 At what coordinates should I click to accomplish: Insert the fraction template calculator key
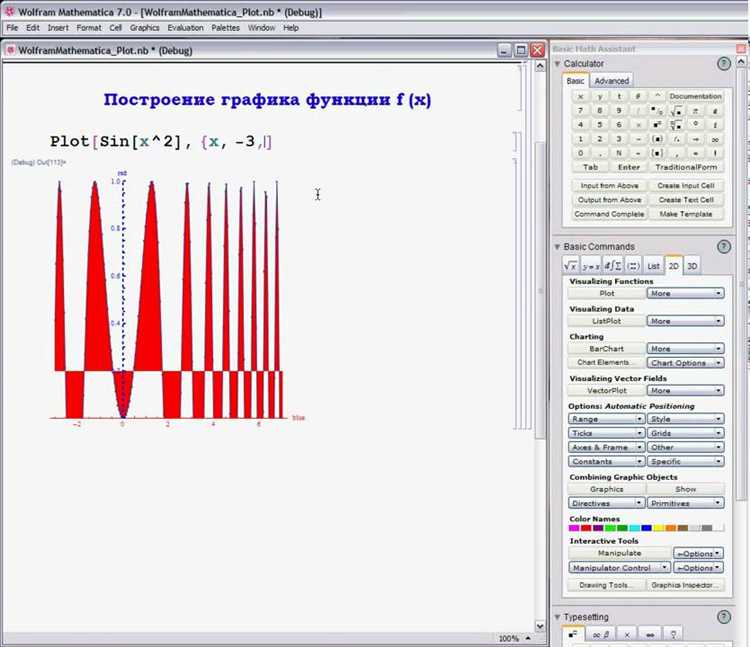[657, 111]
